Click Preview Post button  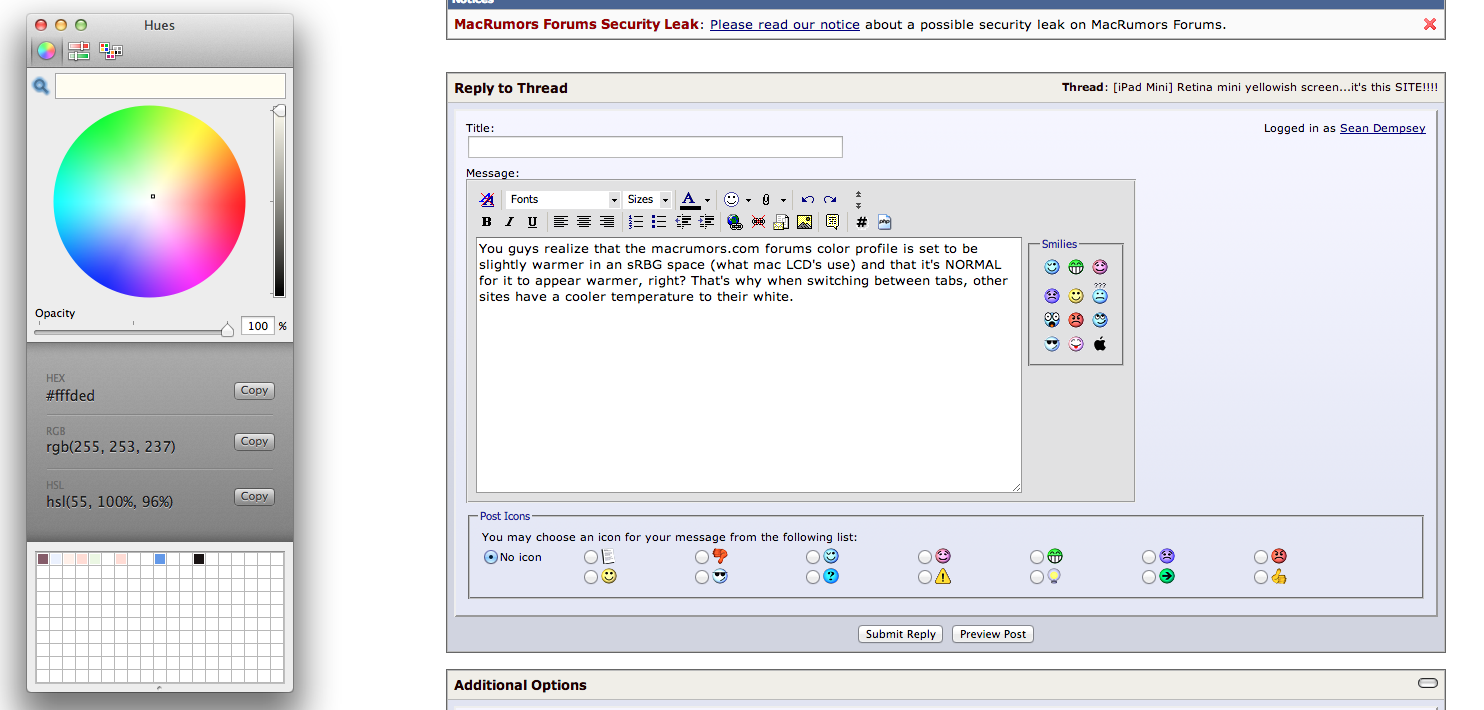pyautogui.click(x=992, y=634)
